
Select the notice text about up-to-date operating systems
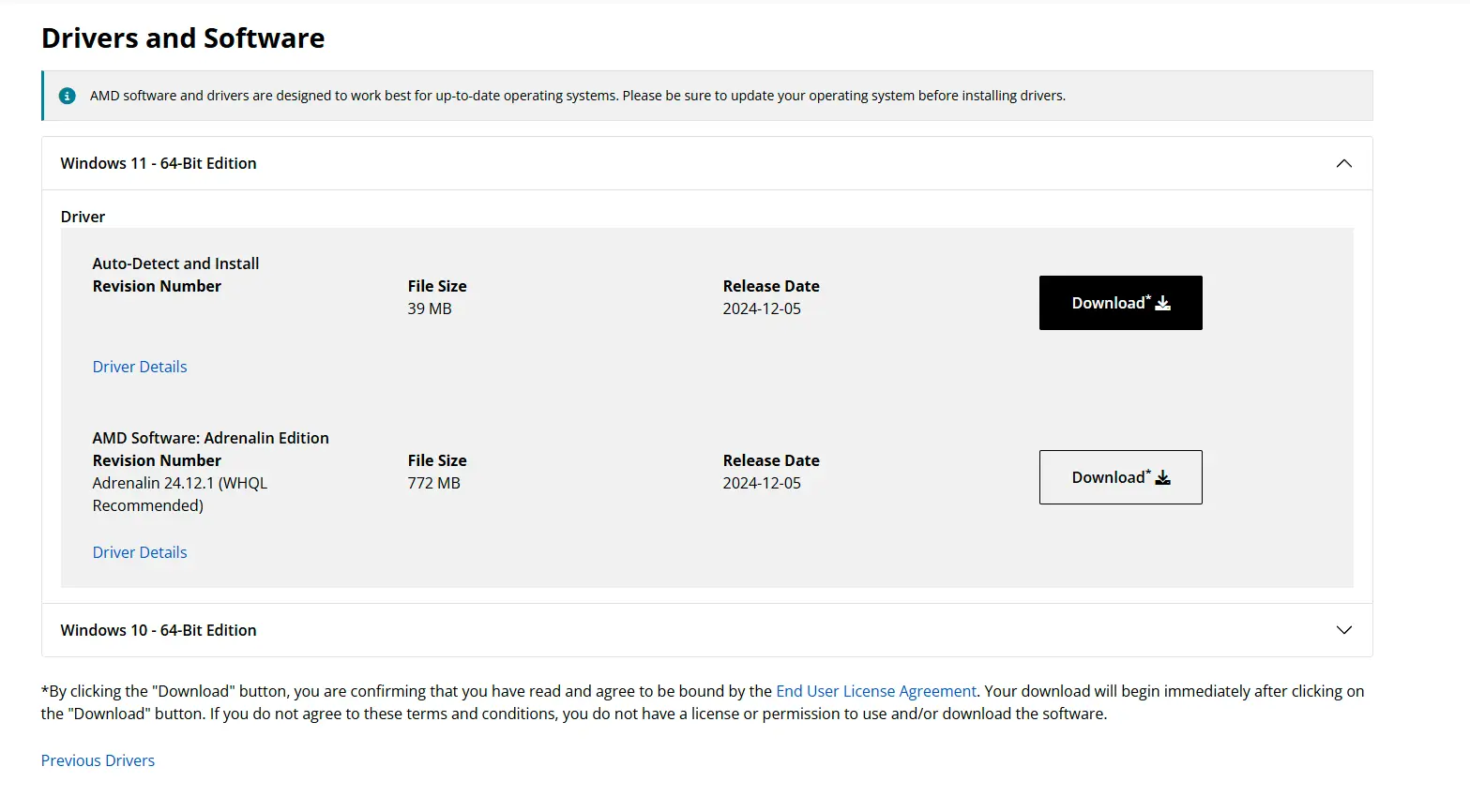578,96
